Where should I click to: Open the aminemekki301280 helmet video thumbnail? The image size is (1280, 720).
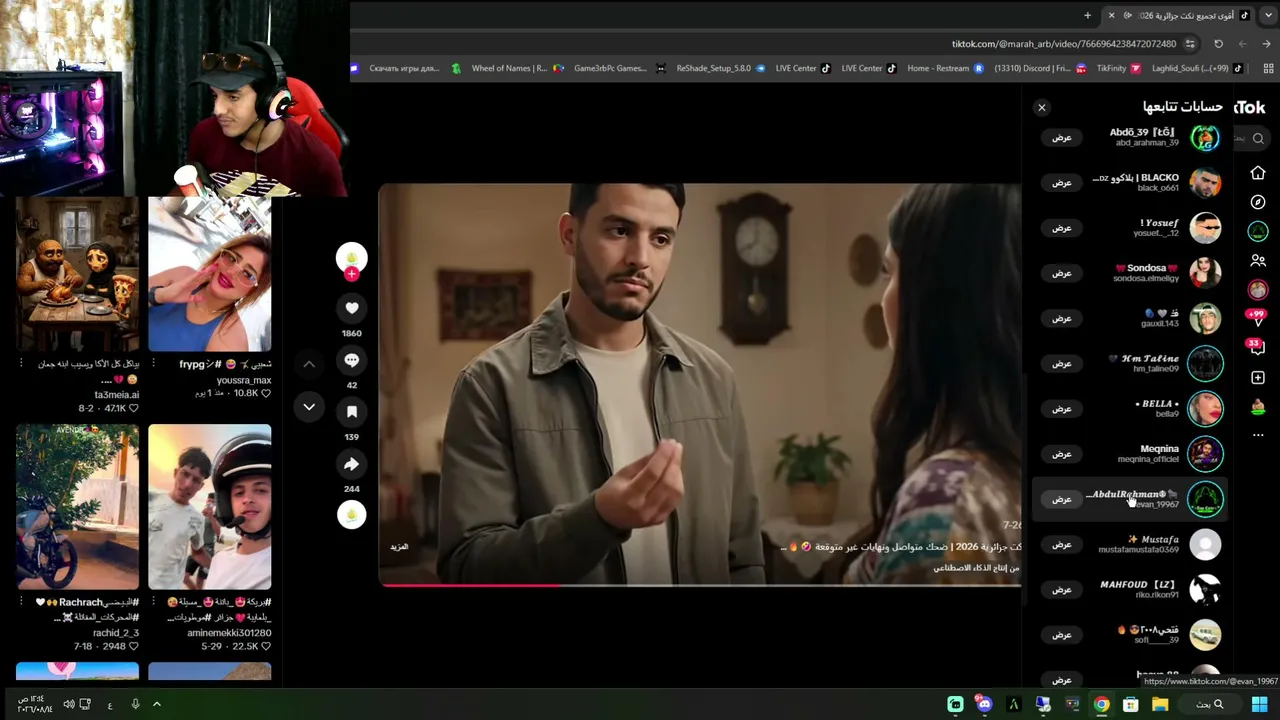(210, 507)
